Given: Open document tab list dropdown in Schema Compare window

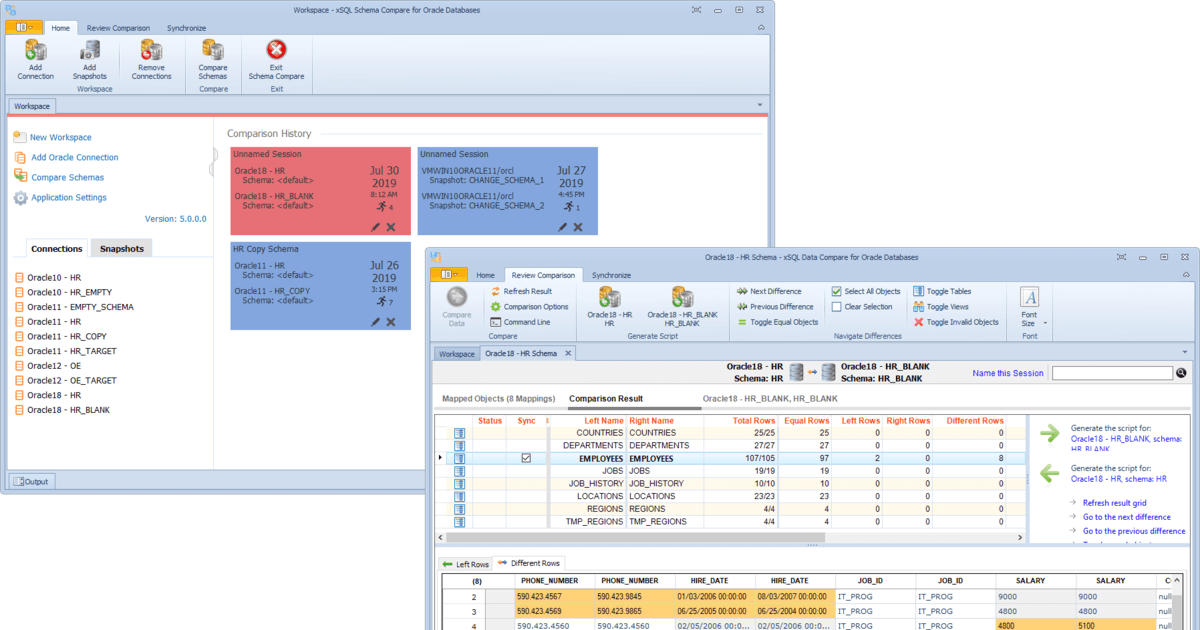Looking at the screenshot, I should point(760,105).
